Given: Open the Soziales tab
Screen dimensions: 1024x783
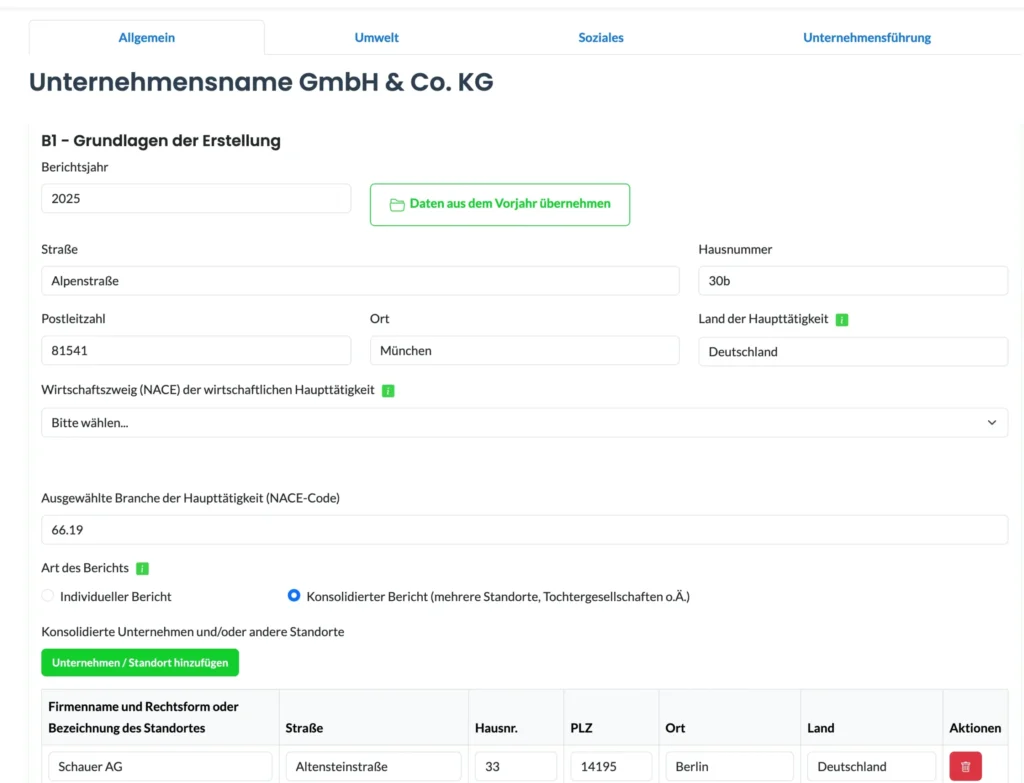Looking at the screenshot, I should click(x=600, y=38).
